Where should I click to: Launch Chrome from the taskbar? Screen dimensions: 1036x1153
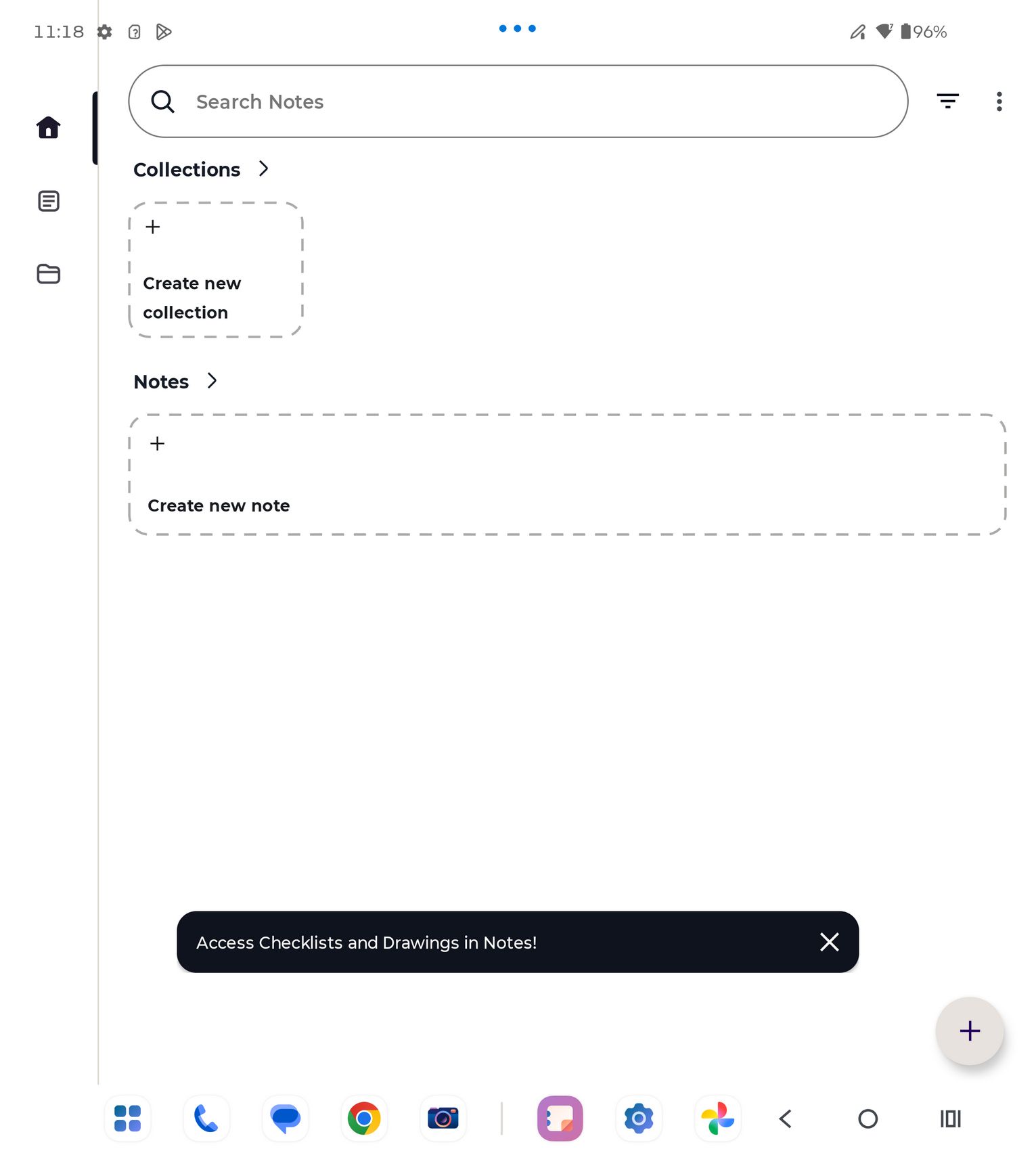[x=364, y=1118]
